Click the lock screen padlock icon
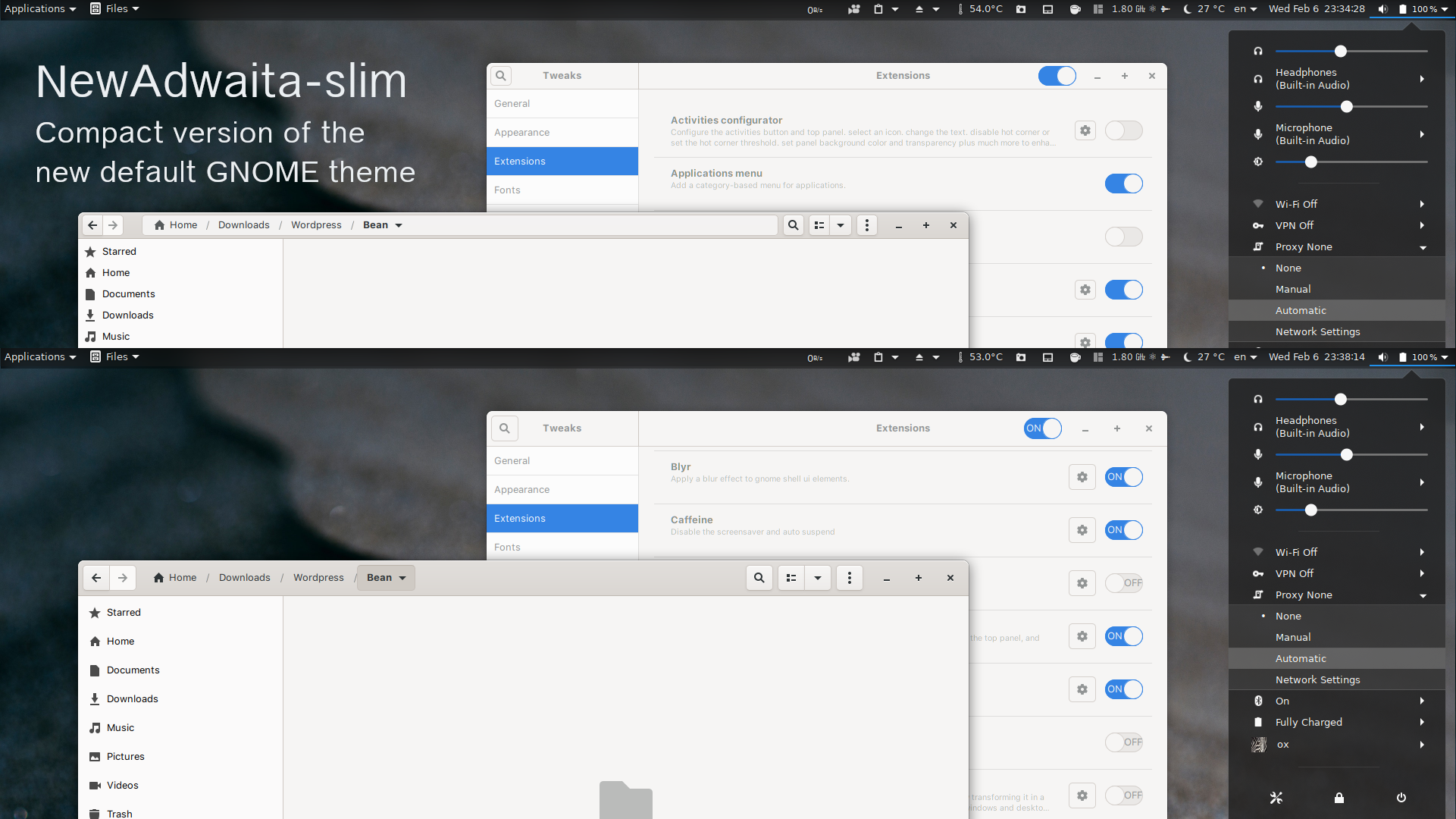 [x=1339, y=798]
